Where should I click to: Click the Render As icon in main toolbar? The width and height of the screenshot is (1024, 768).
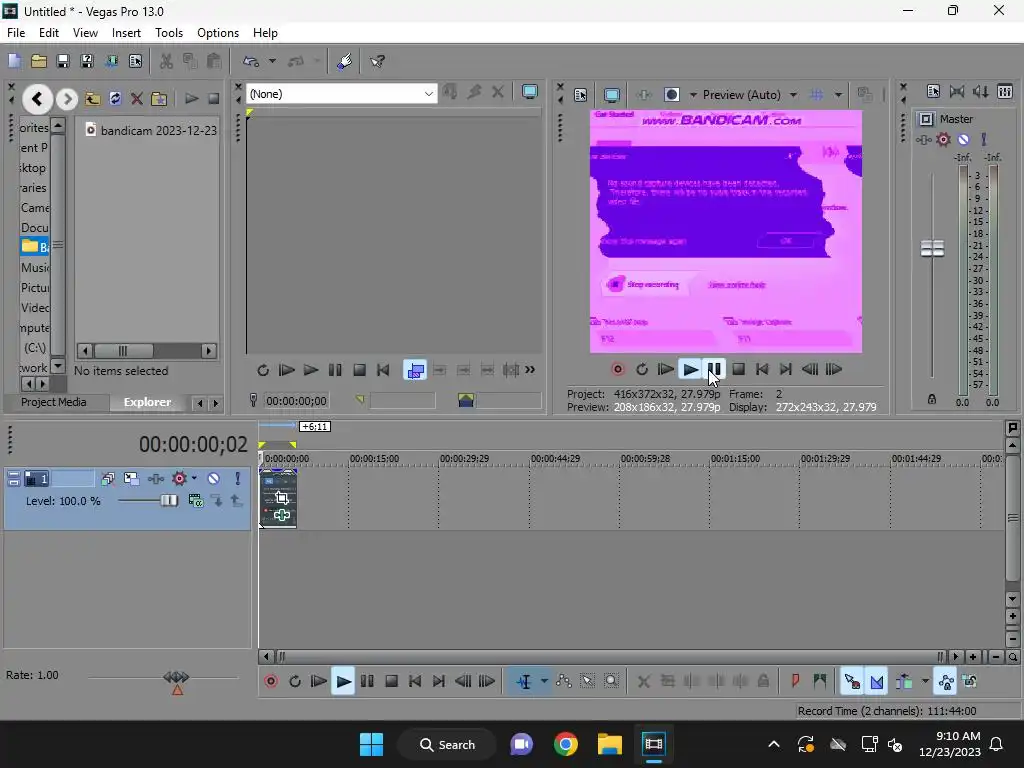pos(111,61)
